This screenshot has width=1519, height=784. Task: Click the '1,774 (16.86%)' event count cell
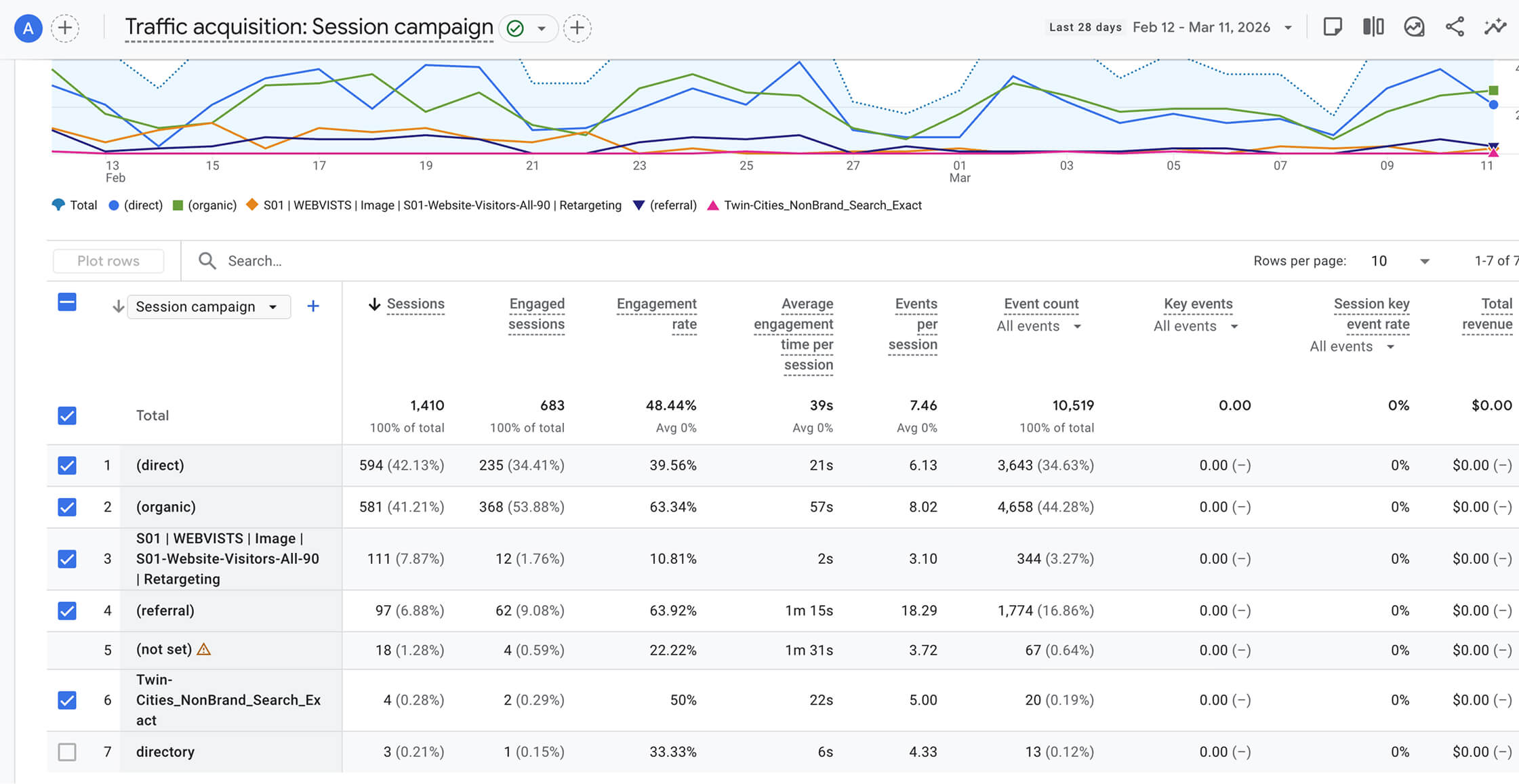[1045, 611]
